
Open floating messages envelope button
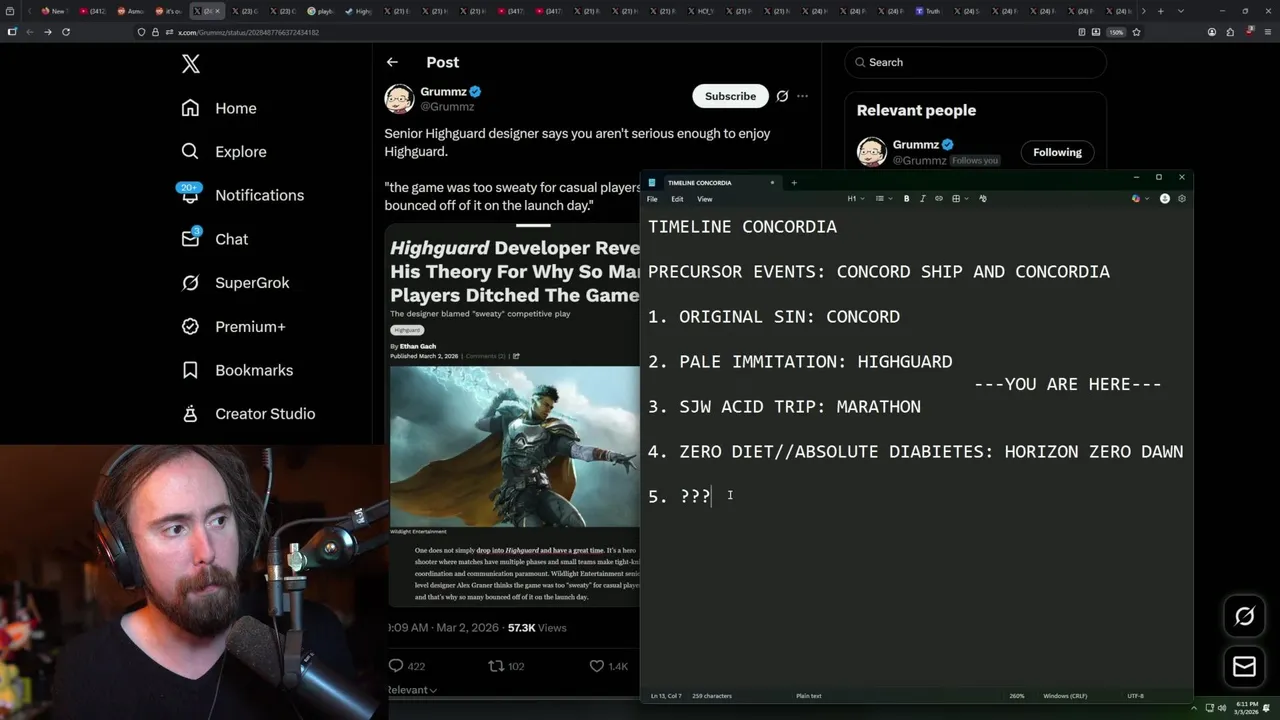1244,667
